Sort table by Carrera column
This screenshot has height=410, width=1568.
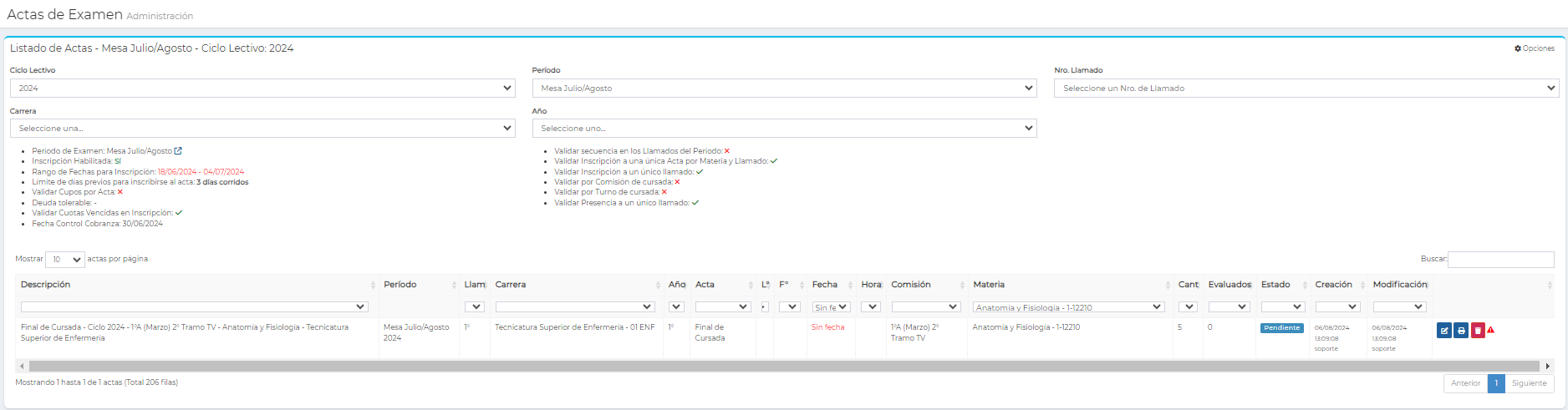pyautogui.click(x=577, y=285)
